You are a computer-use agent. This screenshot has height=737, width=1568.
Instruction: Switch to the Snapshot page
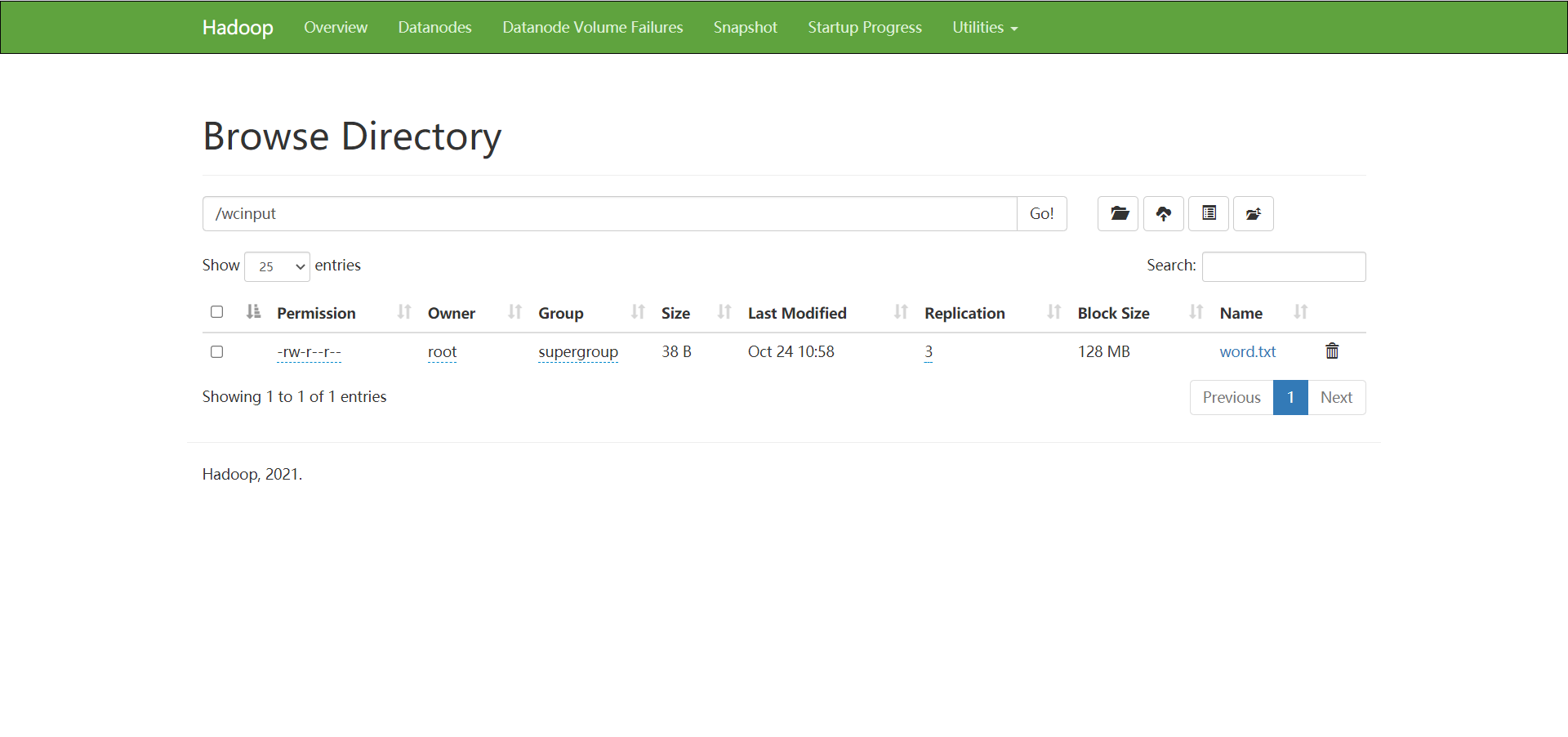coord(746,27)
